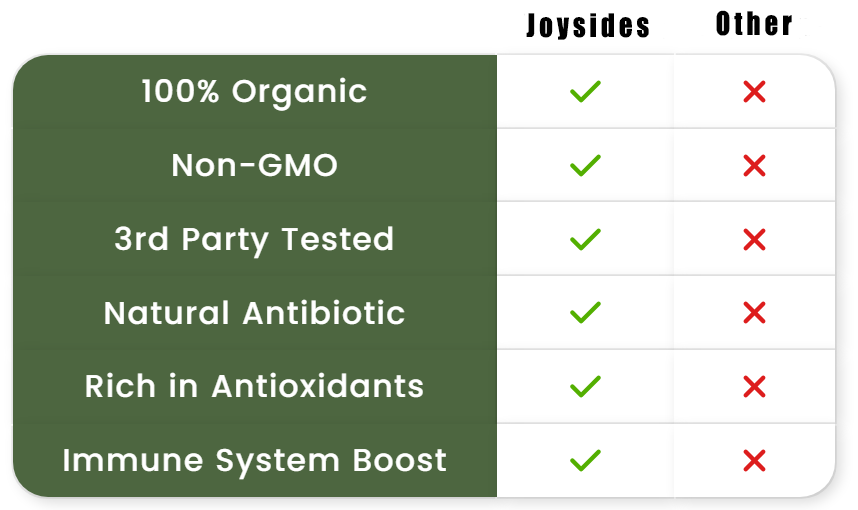
Task: Click the 100% Organic row label
Action: click(254, 92)
